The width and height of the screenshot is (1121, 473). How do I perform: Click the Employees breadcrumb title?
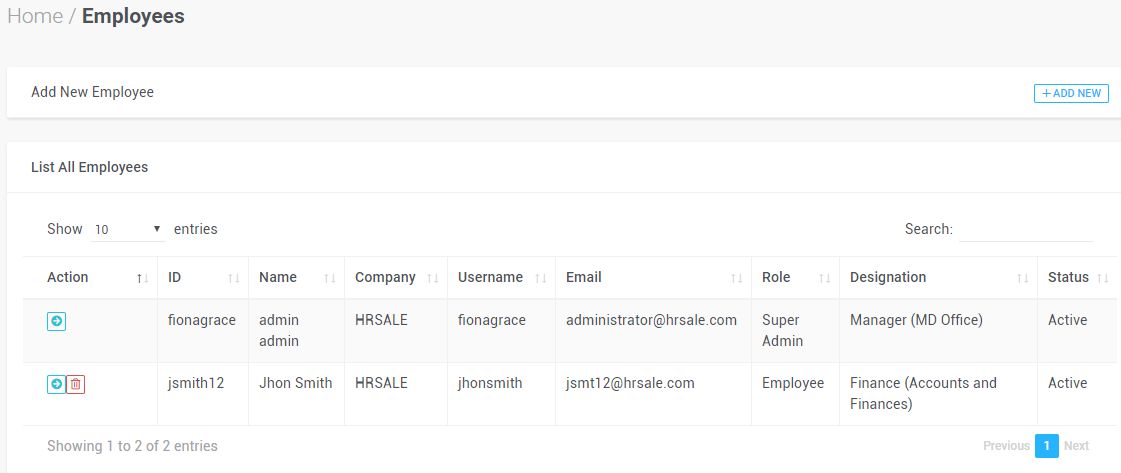click(133, 16)
